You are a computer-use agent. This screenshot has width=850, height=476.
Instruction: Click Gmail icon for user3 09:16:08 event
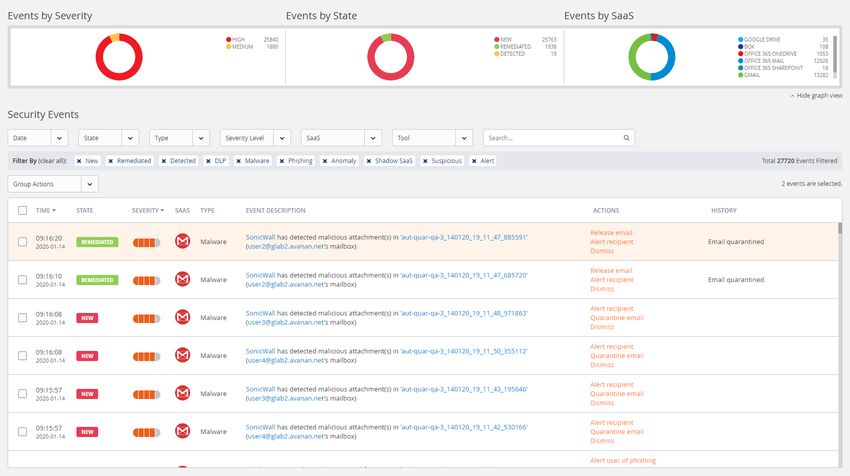(183, 317)
